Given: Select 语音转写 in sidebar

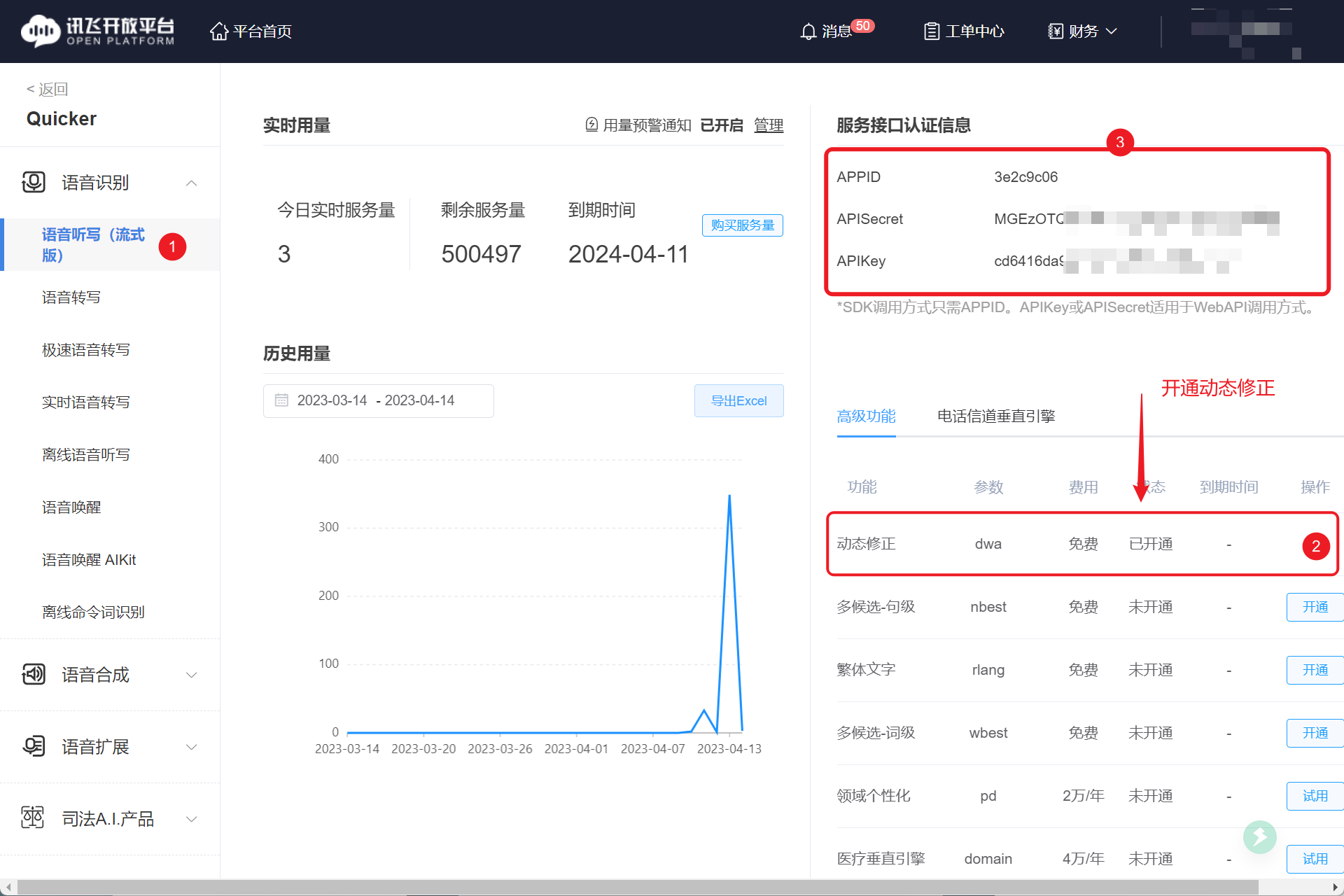Looking at the screenshot, I should pyautogui.click(x=71, y=297).
